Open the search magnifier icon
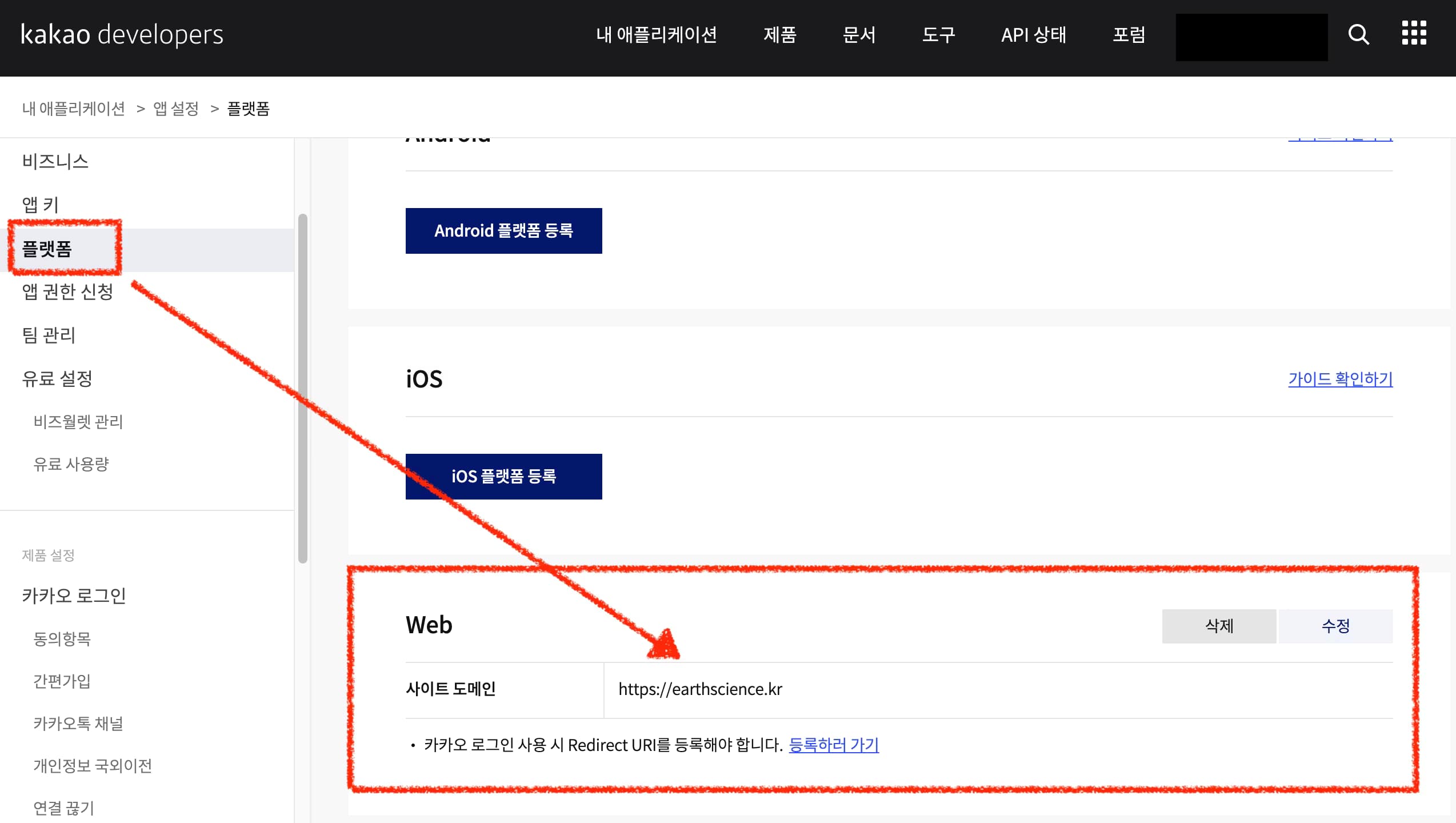 click(1358, 34)
